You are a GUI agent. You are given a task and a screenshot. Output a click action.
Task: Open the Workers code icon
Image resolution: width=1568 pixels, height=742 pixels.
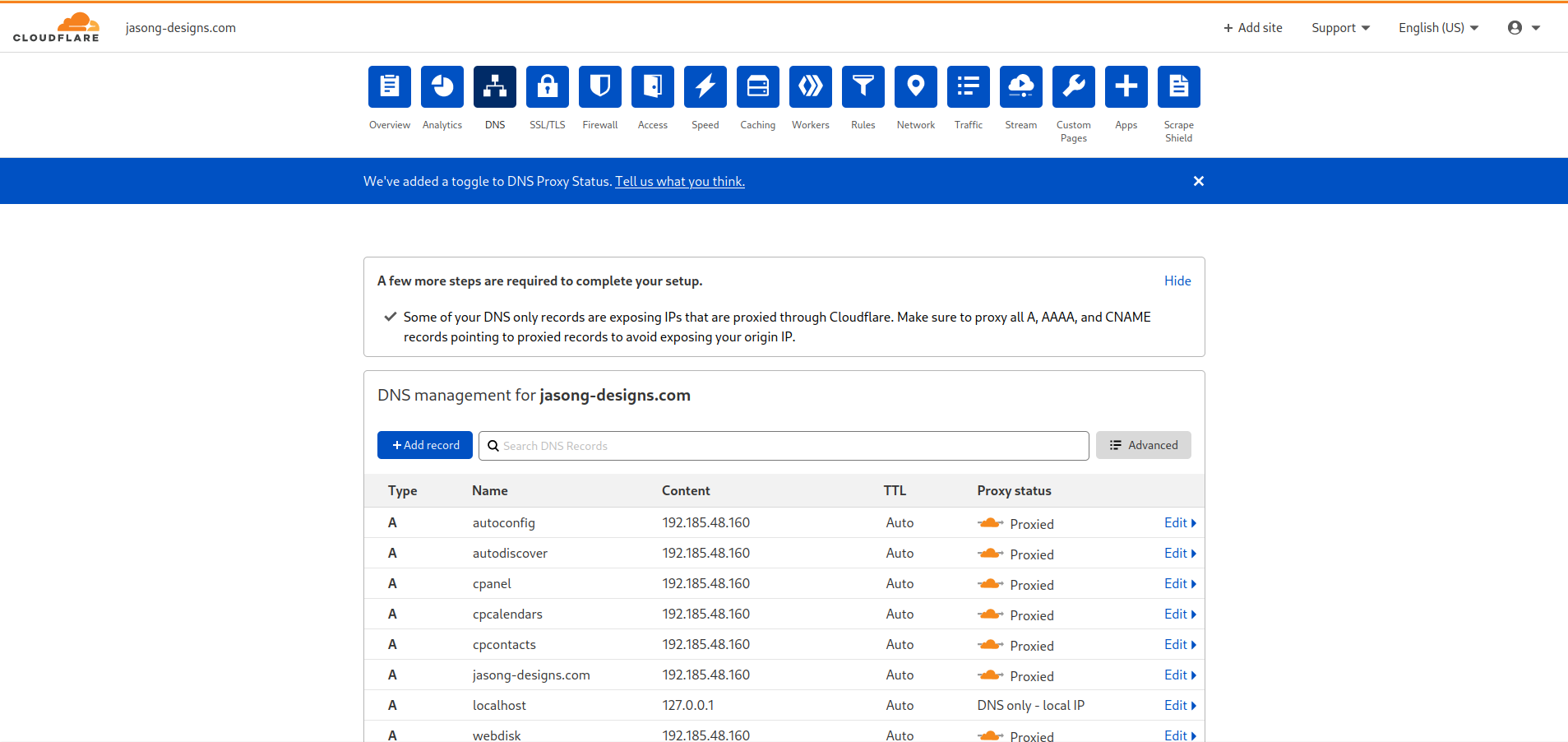click(x=811, y=86)
